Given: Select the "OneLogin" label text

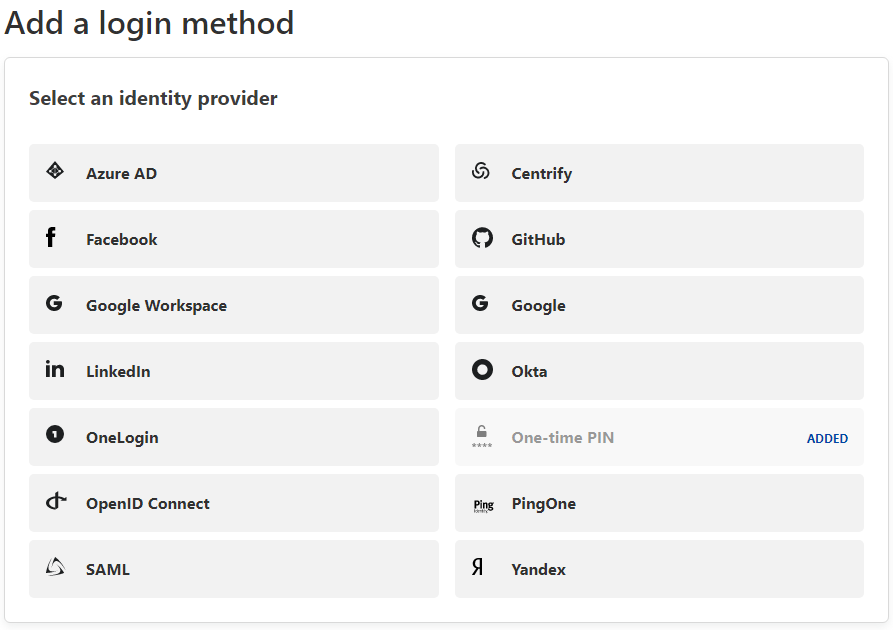Looking at the screenshot, I should click(122, 438).
